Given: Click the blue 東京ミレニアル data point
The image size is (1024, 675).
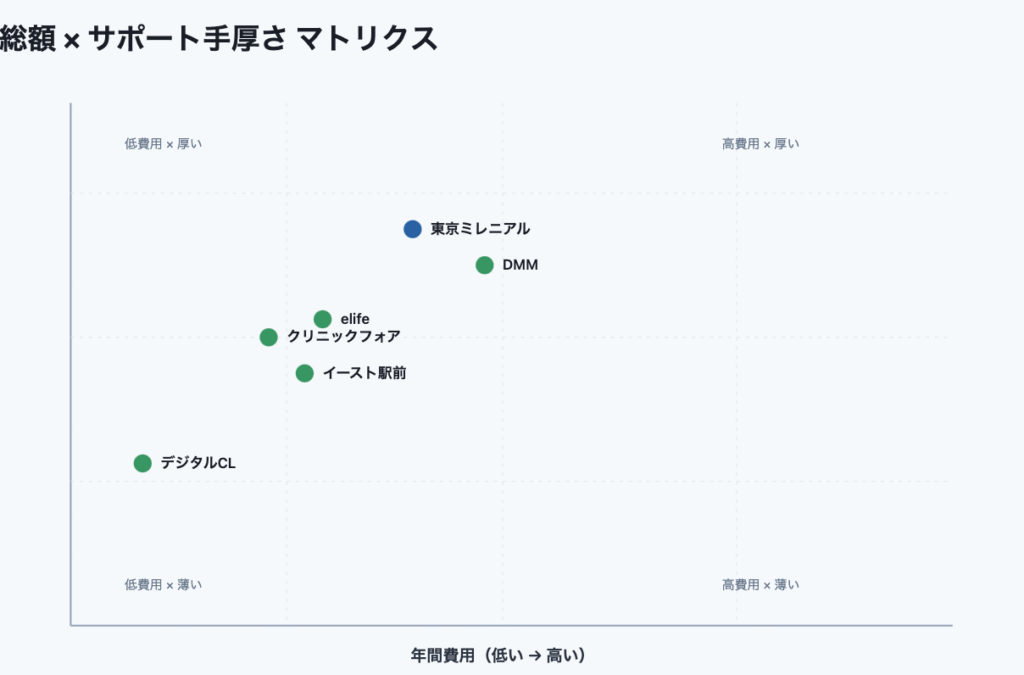Looking at the screenshot, I should [x=412, y=229].
